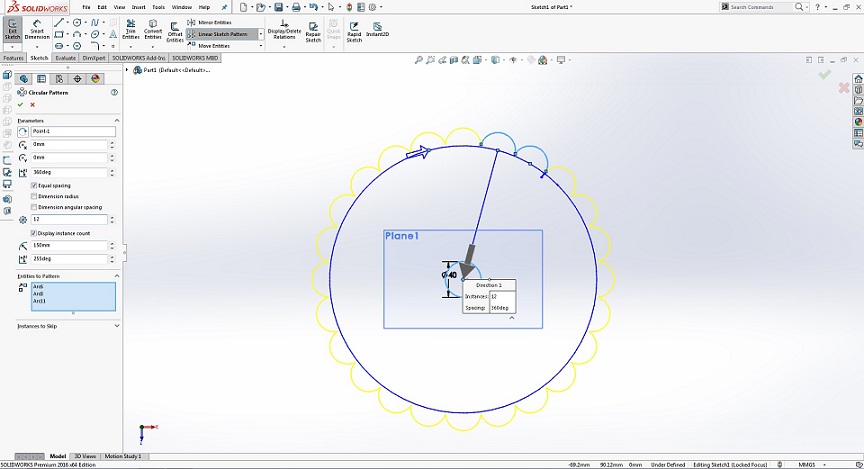Click the Circular Pattern help icon

115,93
